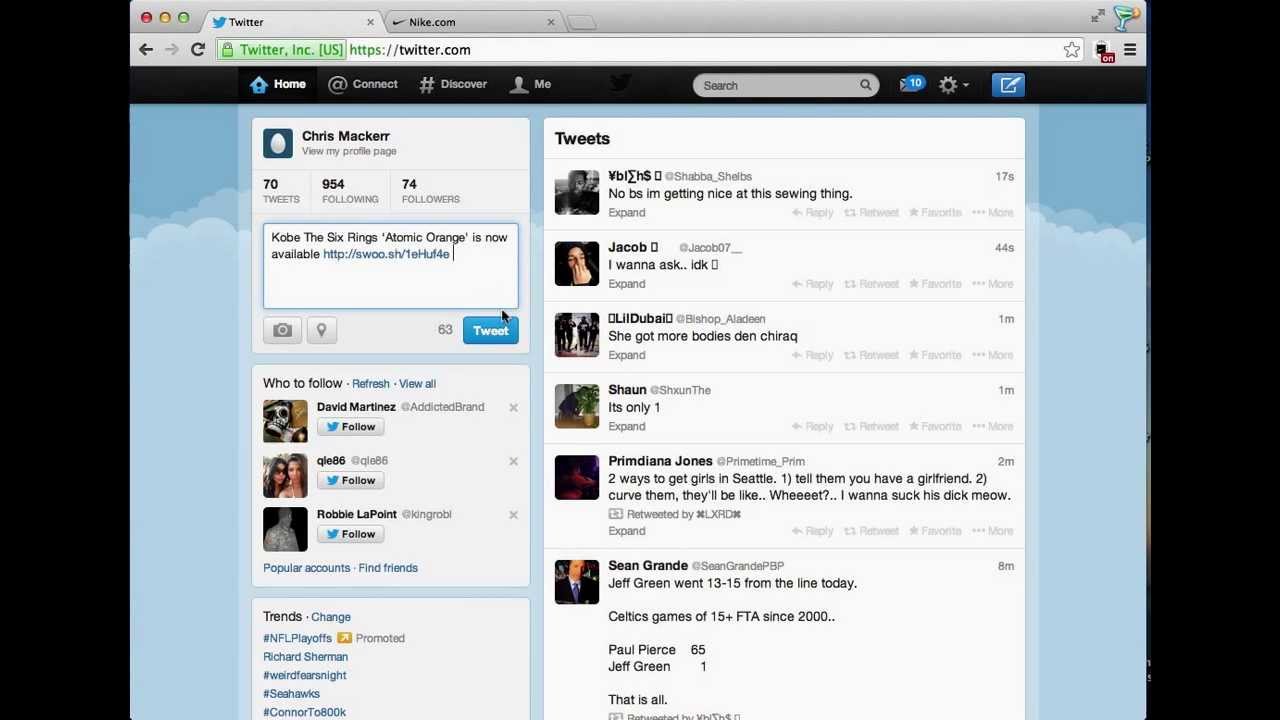Follow David Martinez

coord(350,427)
